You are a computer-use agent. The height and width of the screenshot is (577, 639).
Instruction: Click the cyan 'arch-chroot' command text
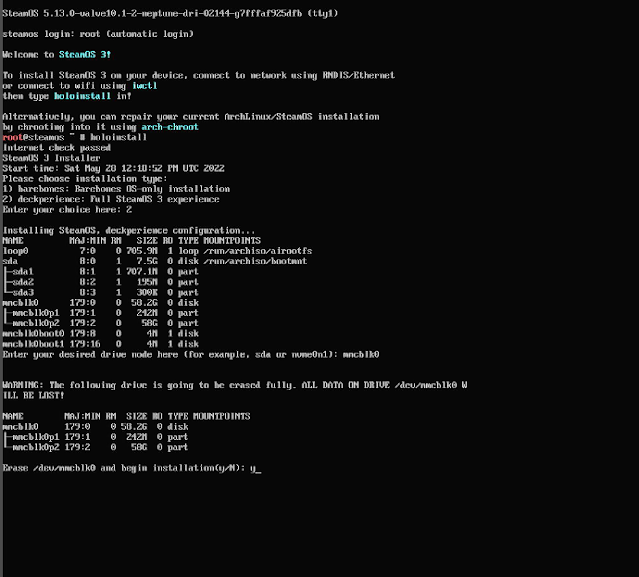pos(170,127)
